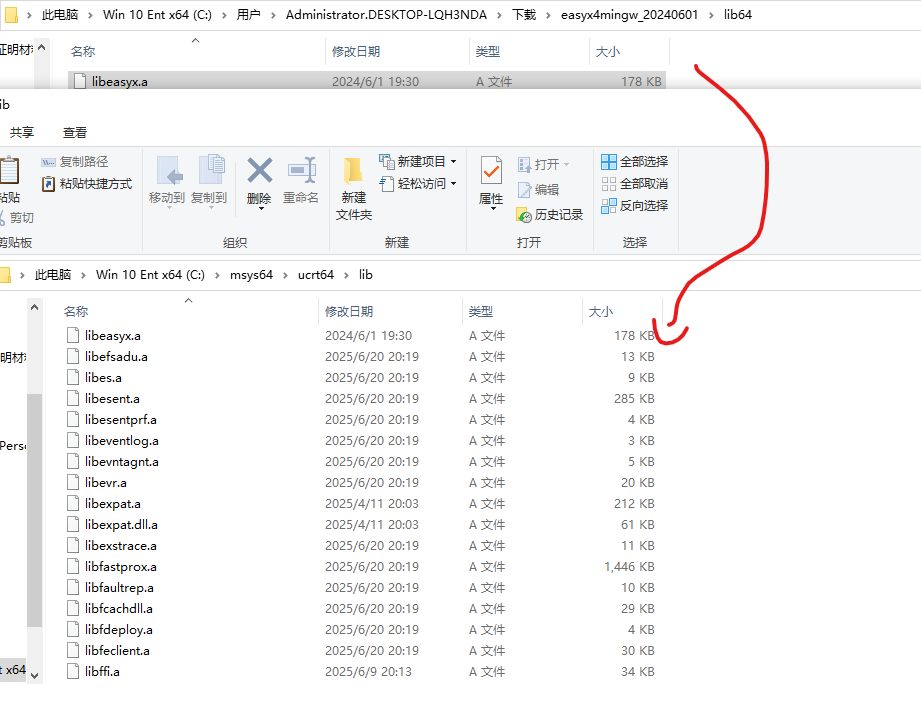This screenshot has width=921, height=704.
Task: Click Win 10 Ent x64 (C:) in lib window path
Action: [x=150, y=275]
